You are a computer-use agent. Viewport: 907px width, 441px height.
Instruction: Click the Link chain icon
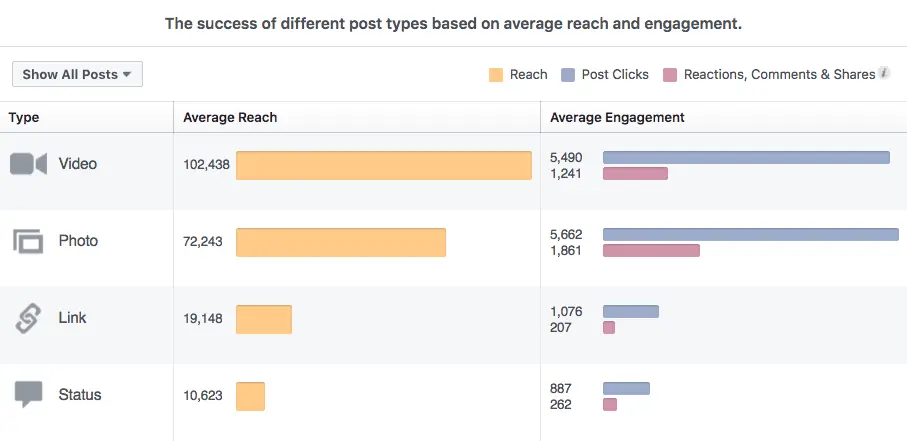28,318
